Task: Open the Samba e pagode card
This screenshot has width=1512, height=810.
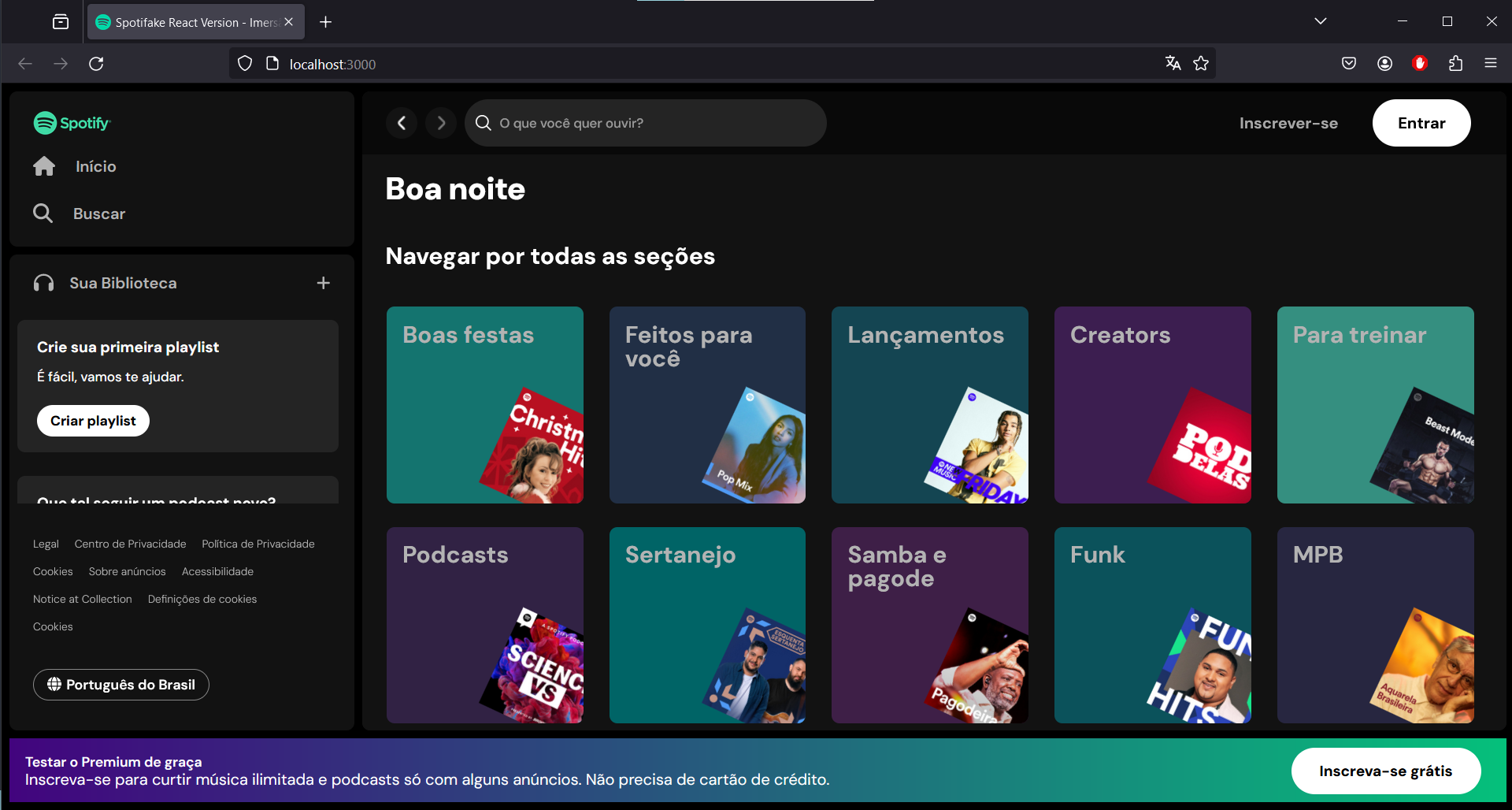Action: pyautogui.click(x=930, y=626)
